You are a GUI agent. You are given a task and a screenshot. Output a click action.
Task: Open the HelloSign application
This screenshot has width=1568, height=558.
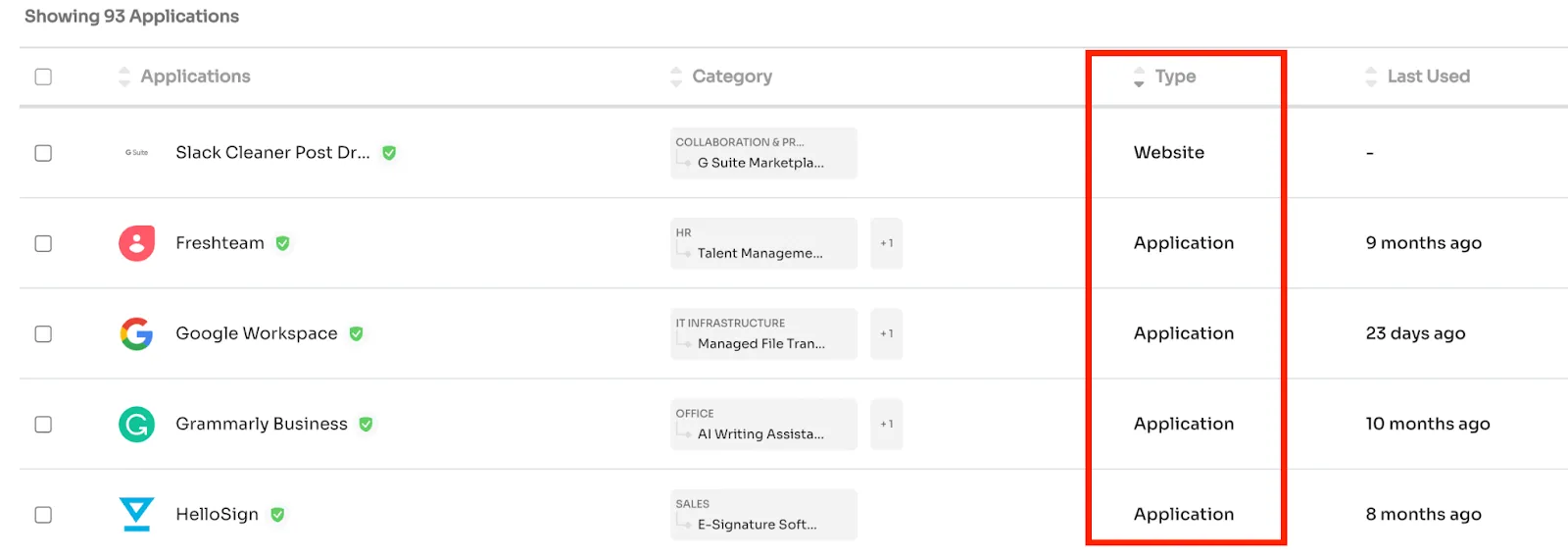[217, 514]
